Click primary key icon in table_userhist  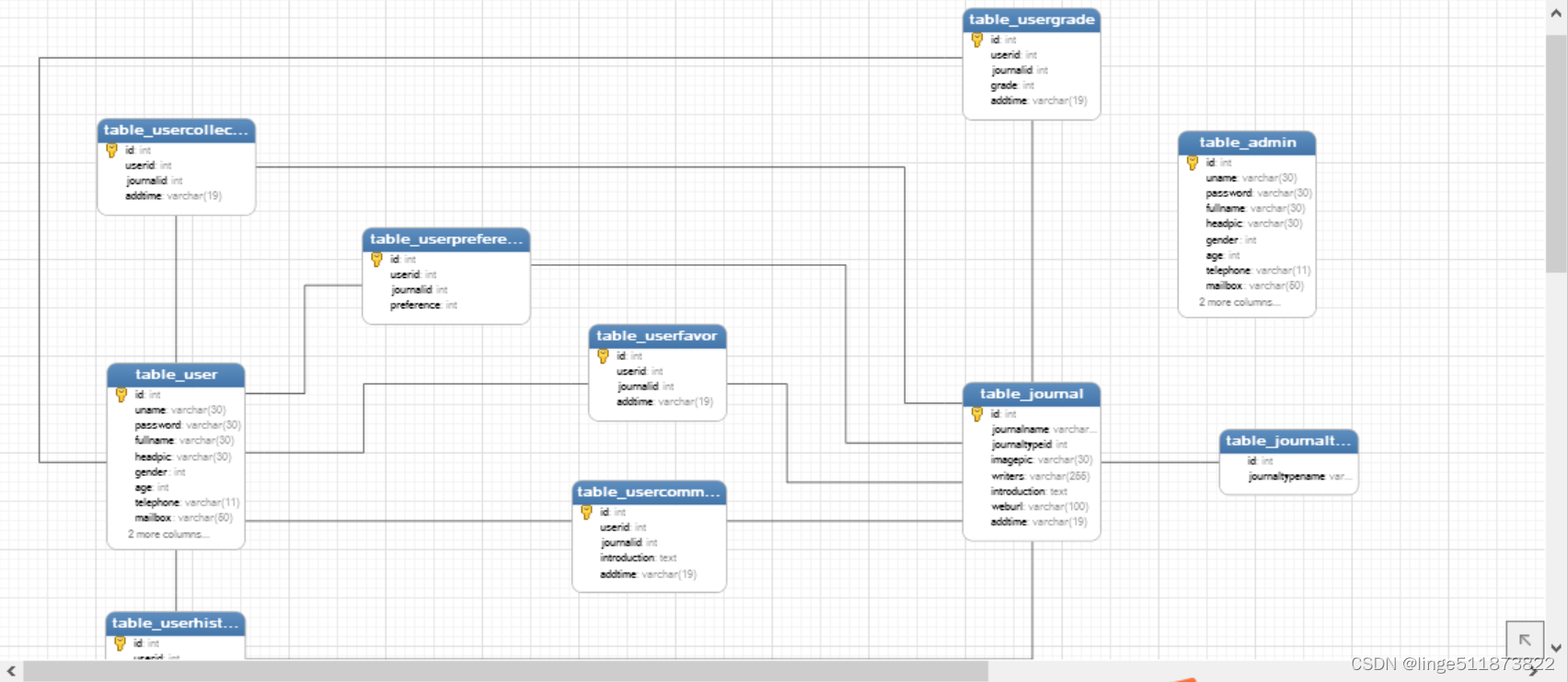point(121,644)
